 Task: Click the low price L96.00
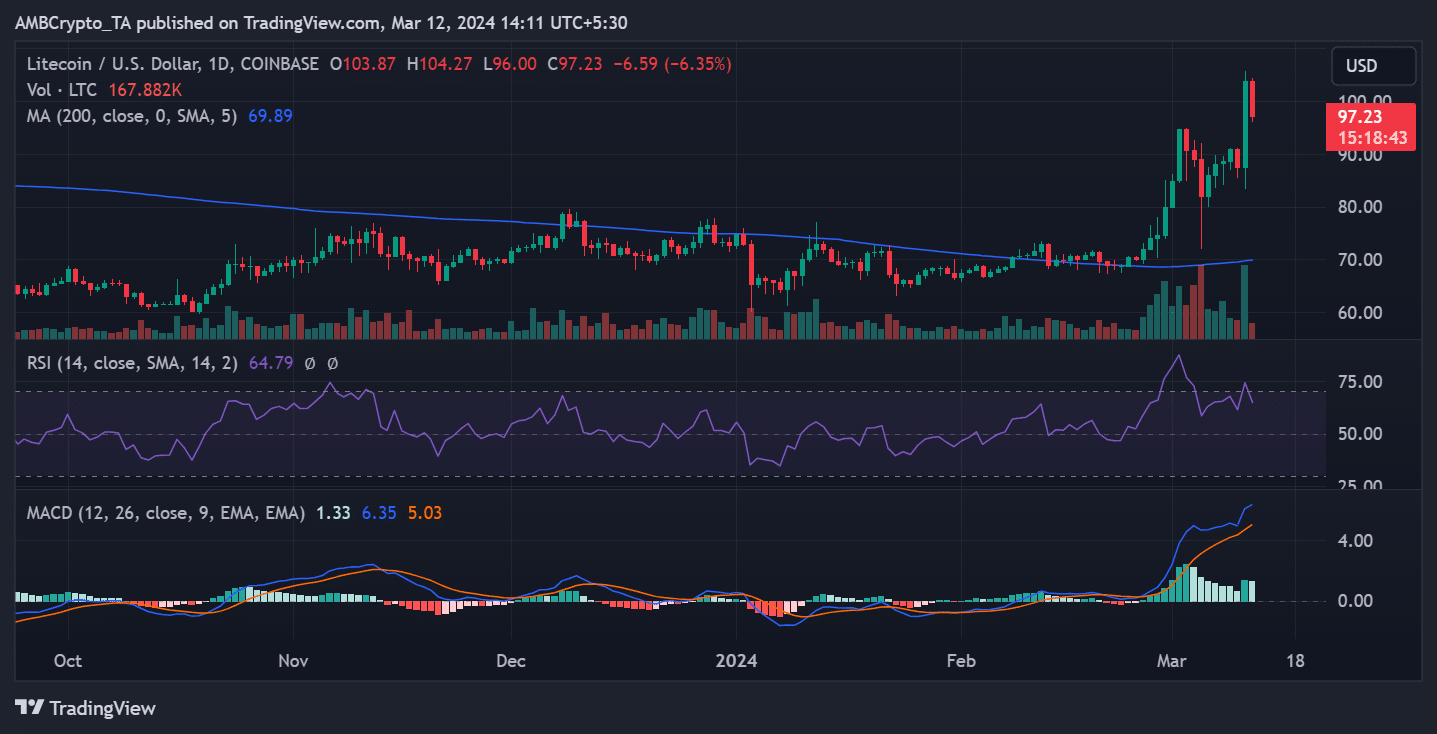point(509,64)
